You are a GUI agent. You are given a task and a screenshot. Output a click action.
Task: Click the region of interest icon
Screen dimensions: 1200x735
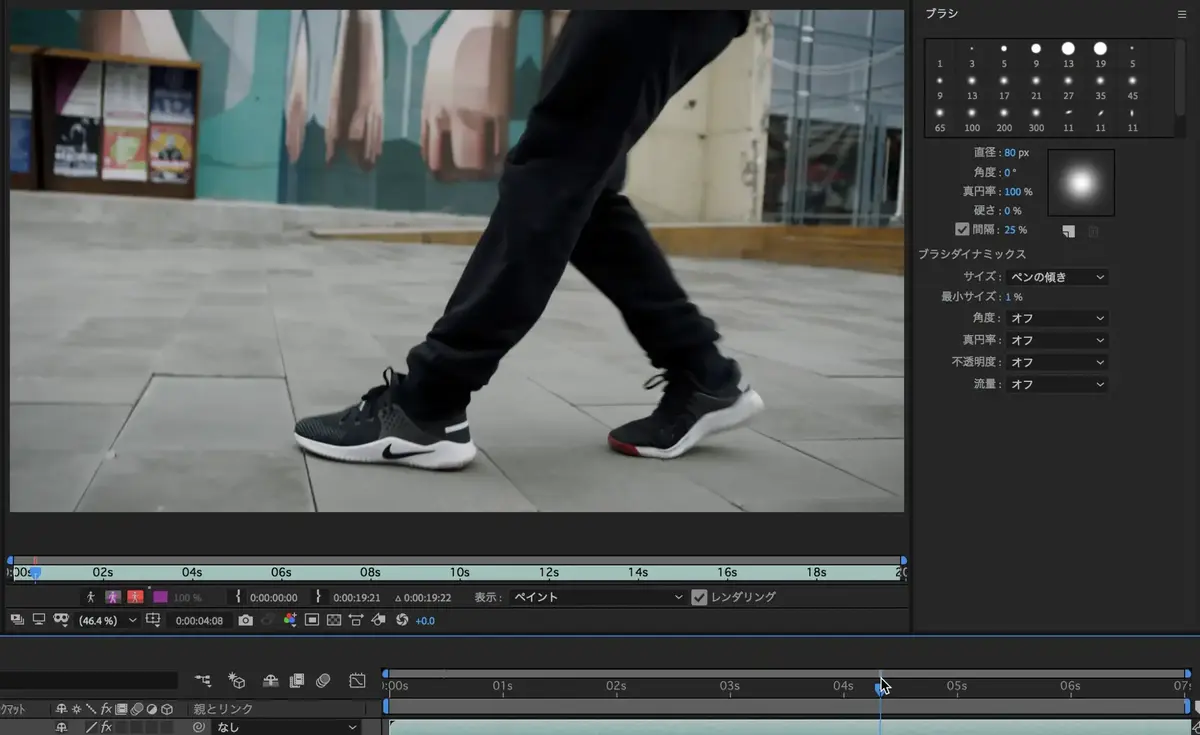point(312,621)
